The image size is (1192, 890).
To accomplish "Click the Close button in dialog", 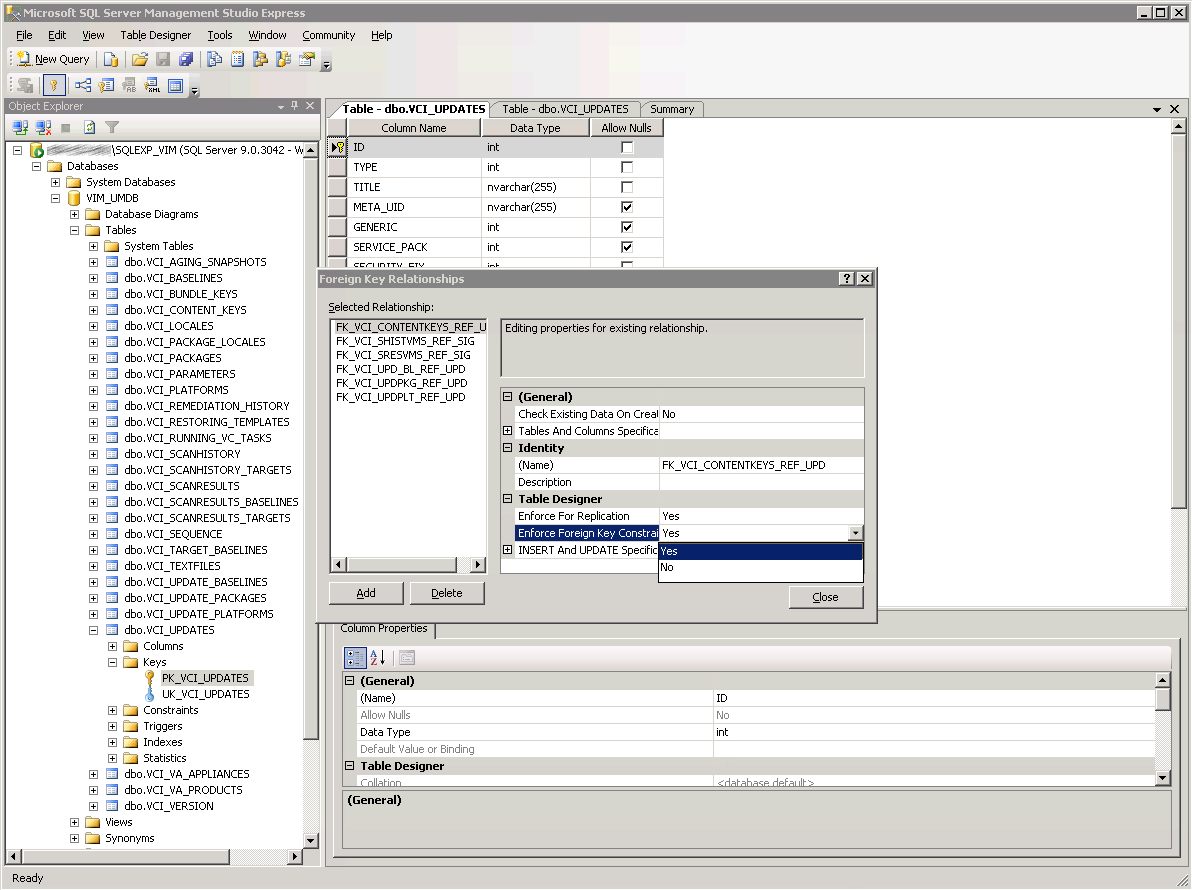I will pos(826,597).
